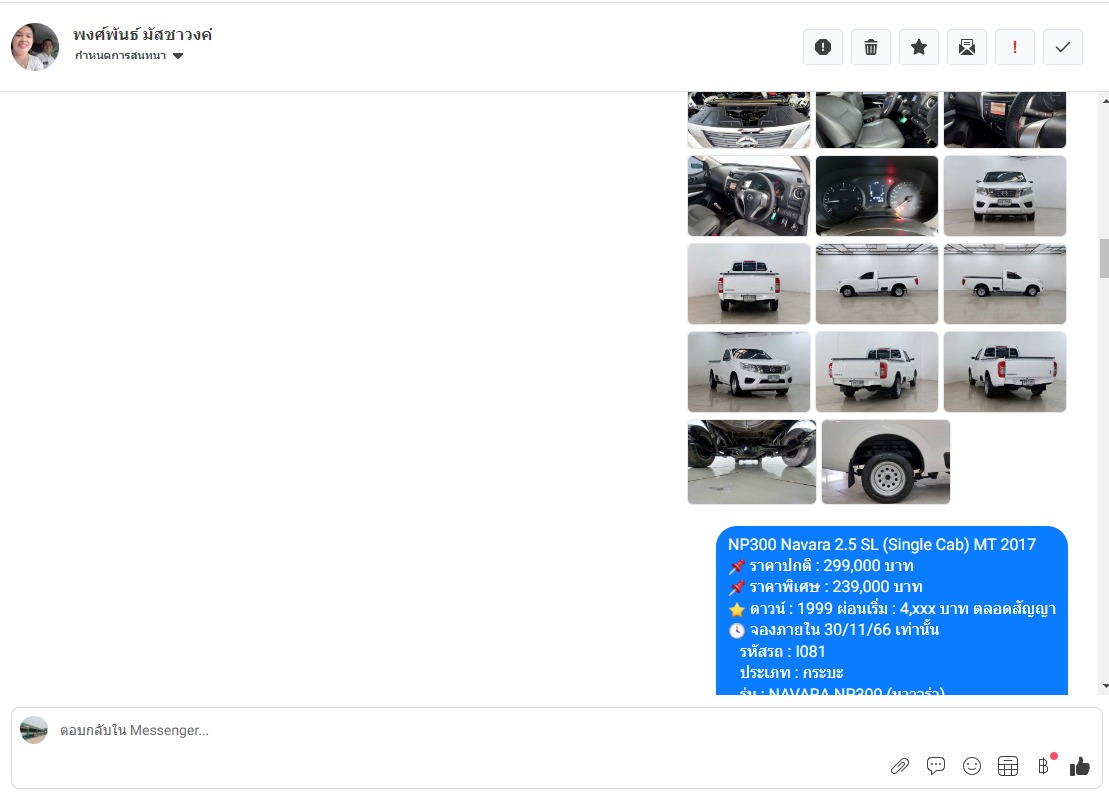The height and width of the screenshot is (794, 1109).
Task: Click the ราคาพิเศษ : 239,000 บาท line
Action: [826, 587]
